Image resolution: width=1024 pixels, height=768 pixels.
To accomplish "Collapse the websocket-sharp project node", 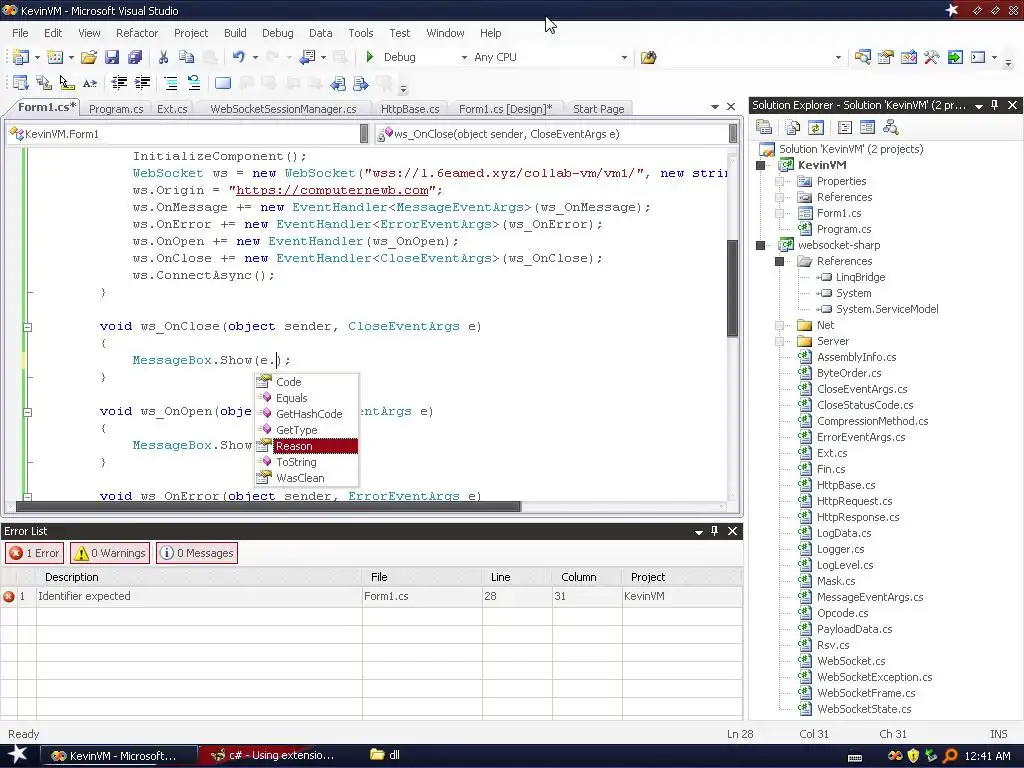I will (760, 246).
